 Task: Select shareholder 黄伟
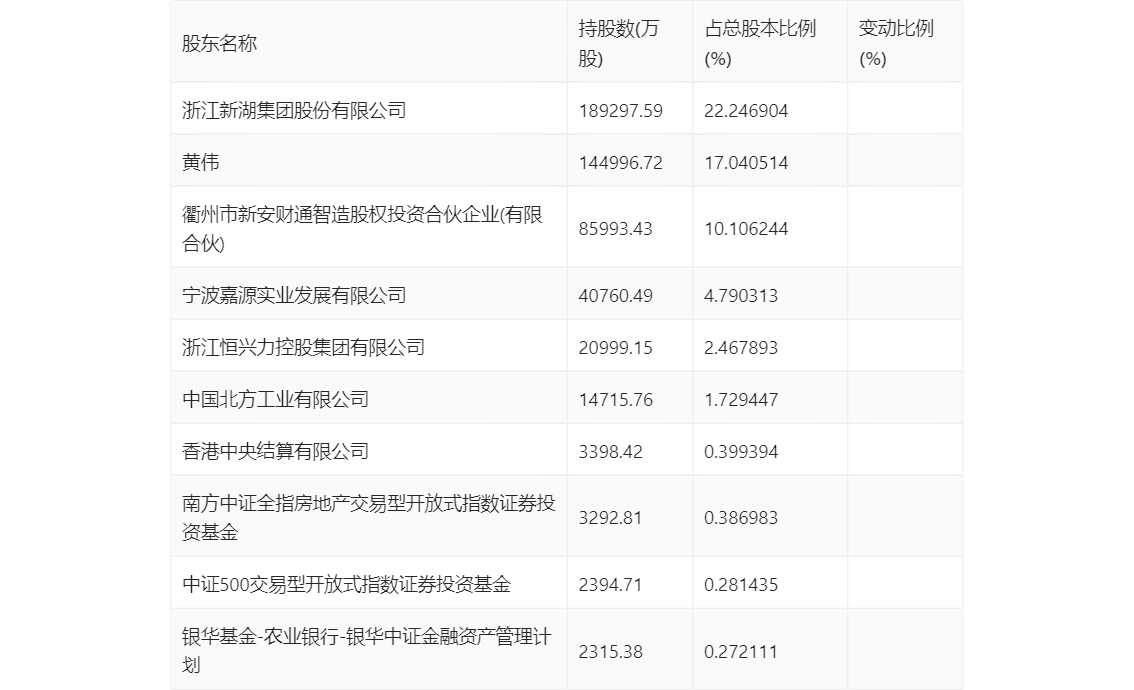click(x=200, y=162)
